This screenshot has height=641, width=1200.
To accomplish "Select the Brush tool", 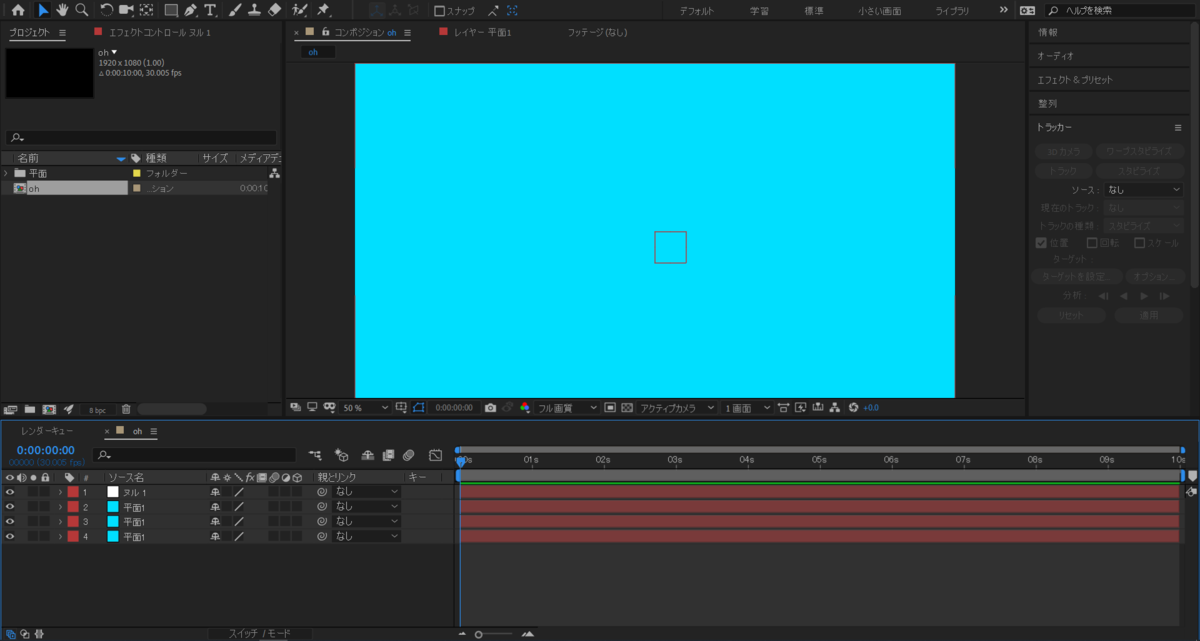I will tap(235, 10).
